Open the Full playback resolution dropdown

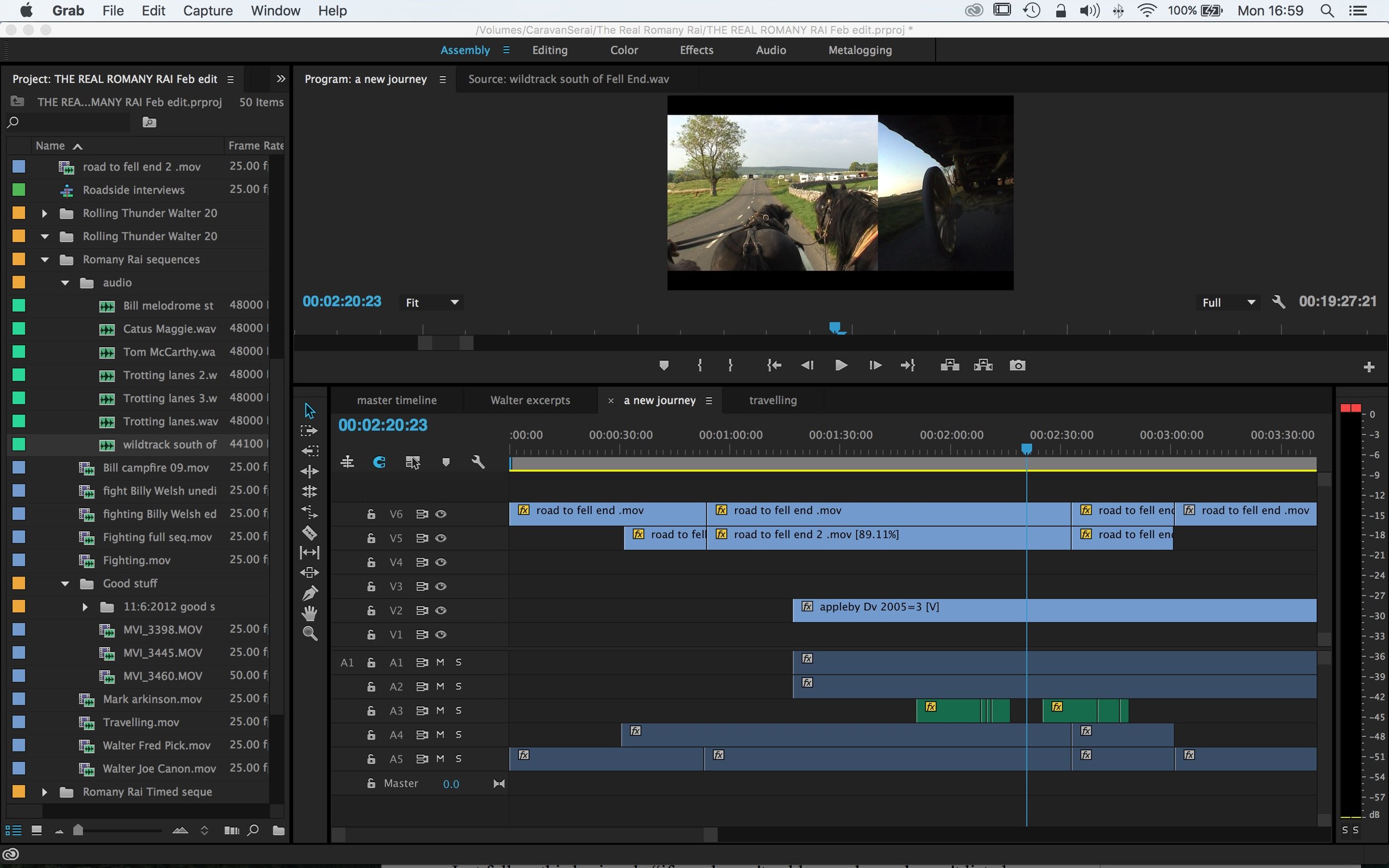1228,303
